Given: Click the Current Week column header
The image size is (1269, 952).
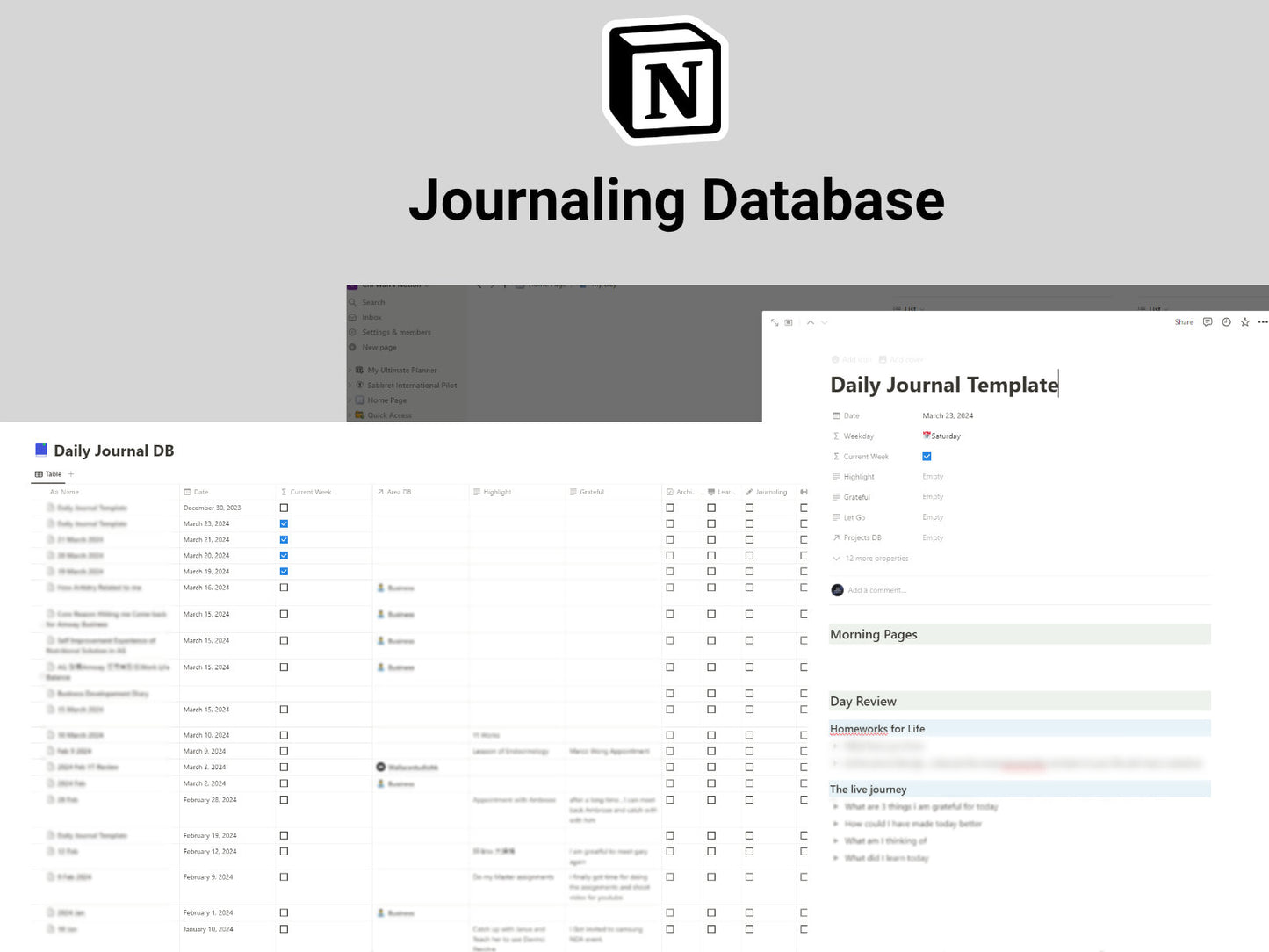Looking at the screenshot, I should (306, 492).
